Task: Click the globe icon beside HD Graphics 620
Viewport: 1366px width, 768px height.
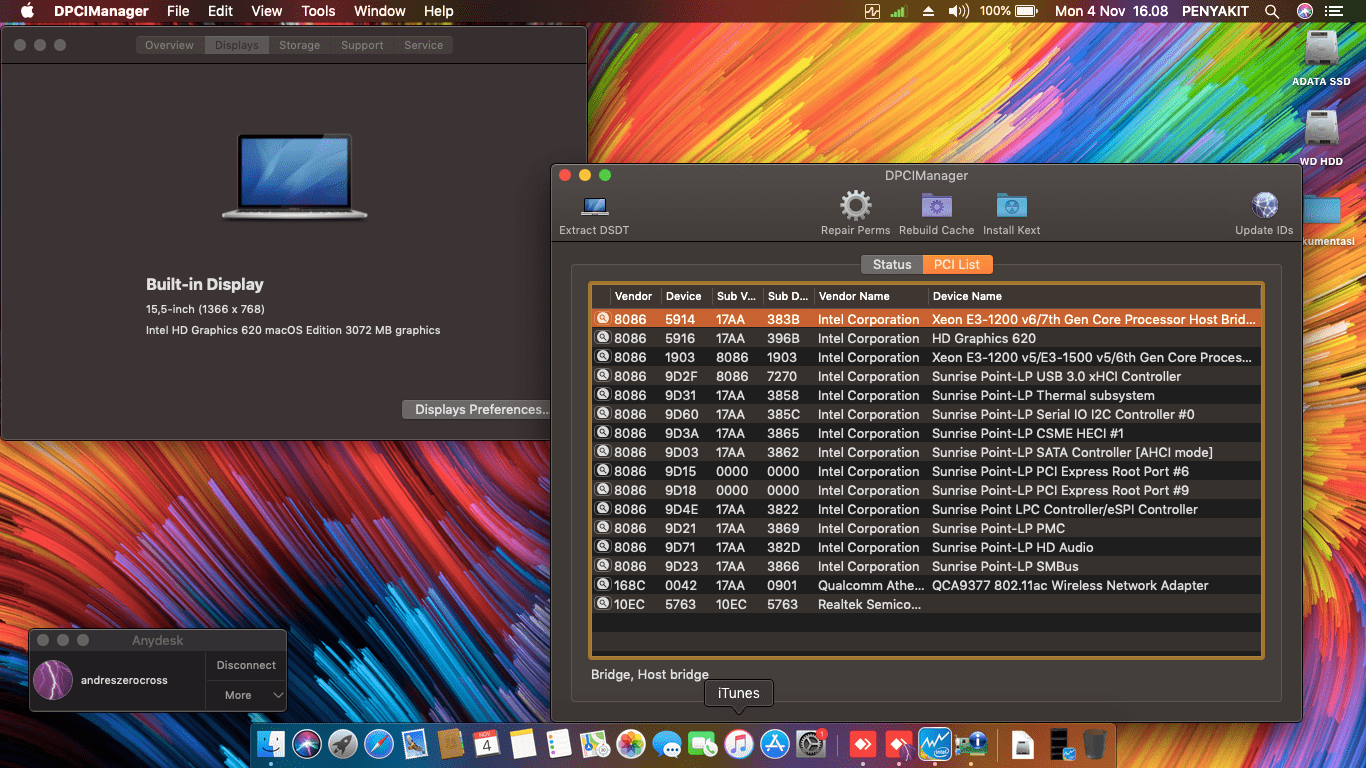Action: pos(601,338)
